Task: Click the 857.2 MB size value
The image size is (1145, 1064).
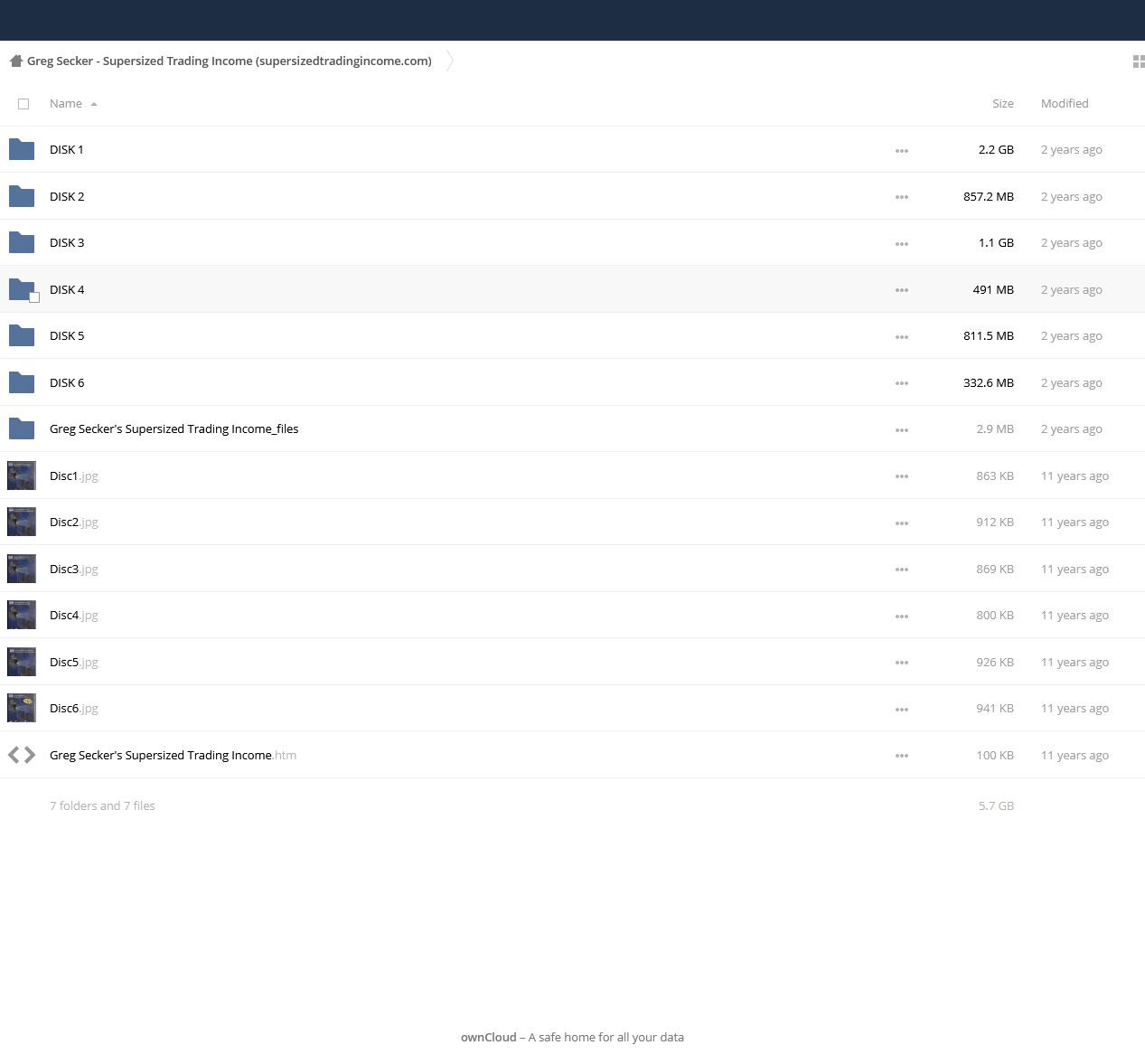Action: [x=989, y=196]
